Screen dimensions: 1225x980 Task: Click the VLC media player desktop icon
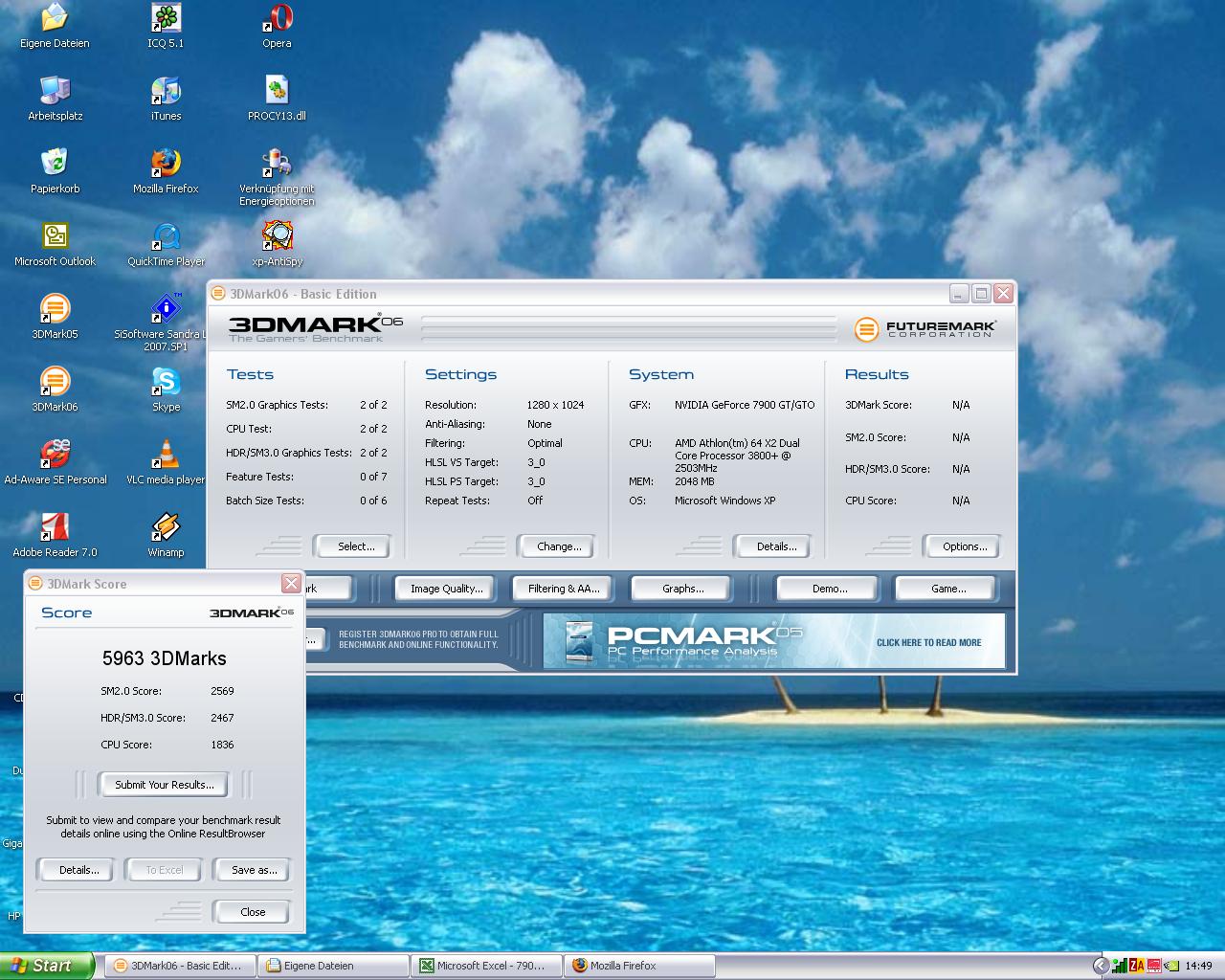click(x=166, y=462)
